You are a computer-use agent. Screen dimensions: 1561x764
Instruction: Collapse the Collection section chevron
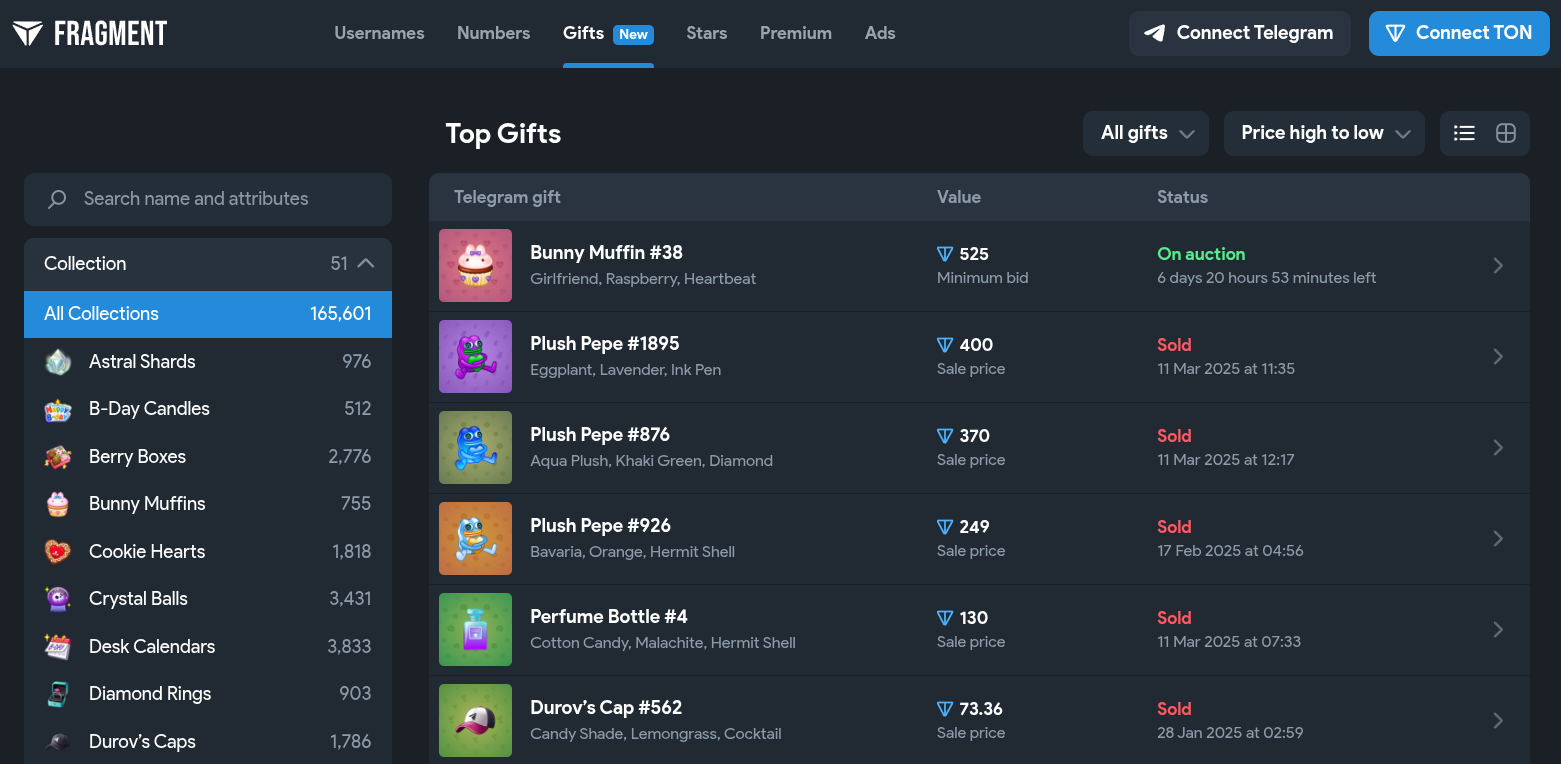pos(366,263)
